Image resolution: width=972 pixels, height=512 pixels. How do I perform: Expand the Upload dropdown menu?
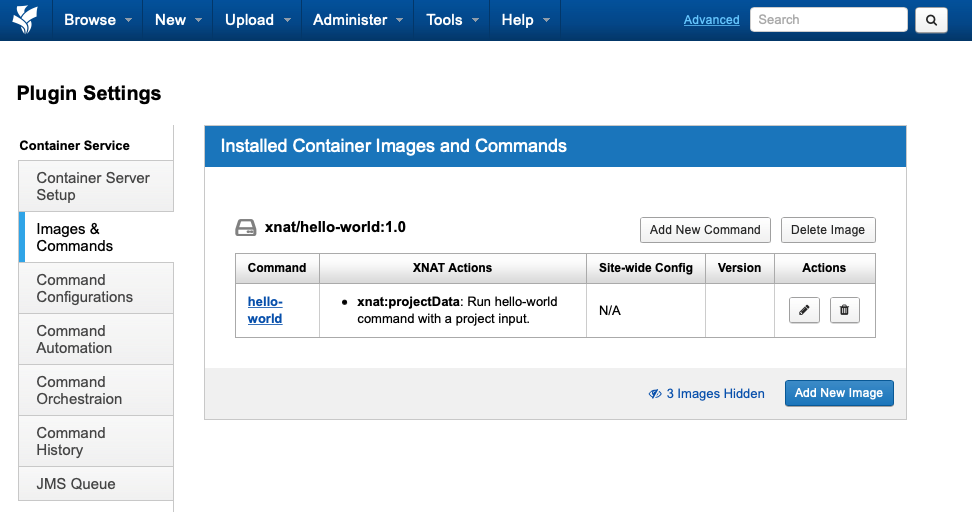pyautogui.click(x=257, y=20)
